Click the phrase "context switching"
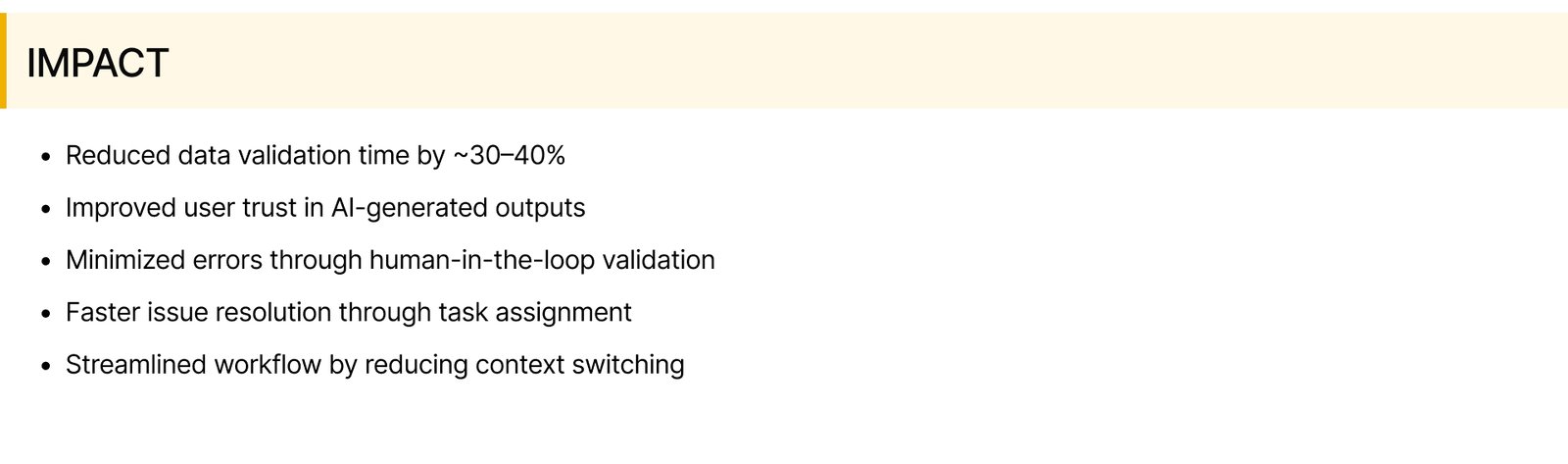 click(579, 365)
